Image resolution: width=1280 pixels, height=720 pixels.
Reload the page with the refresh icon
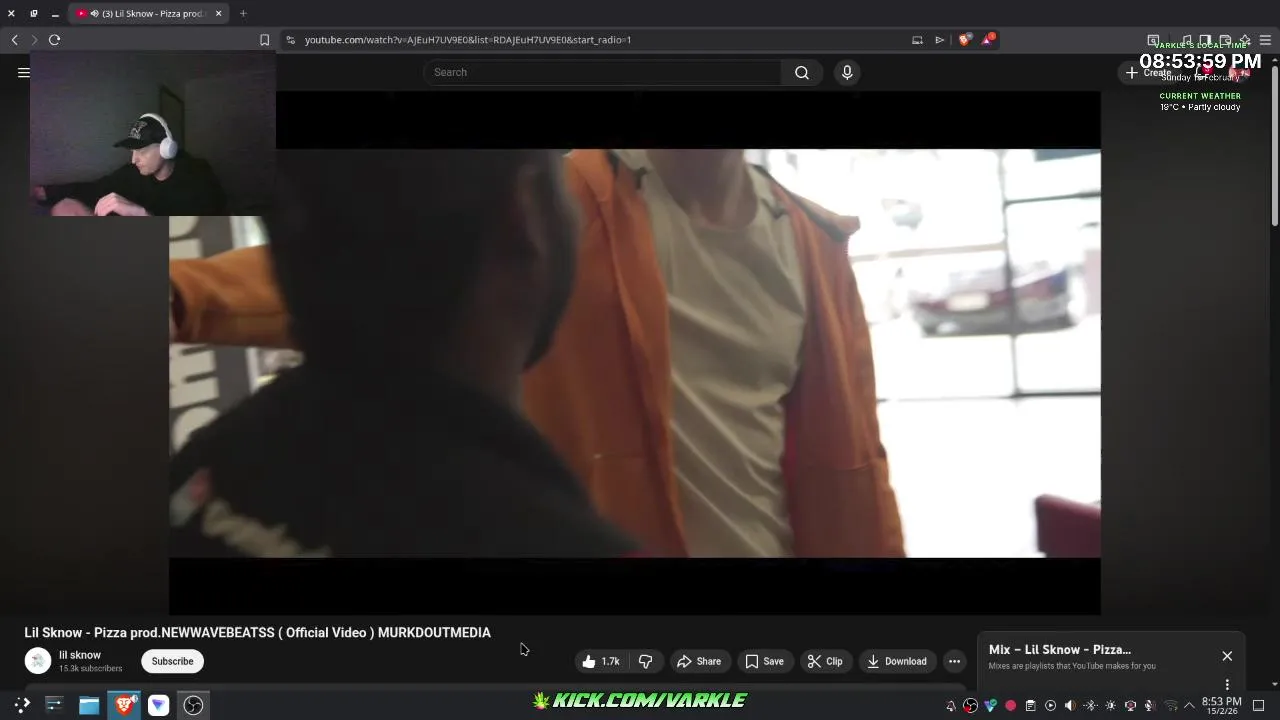55,40
